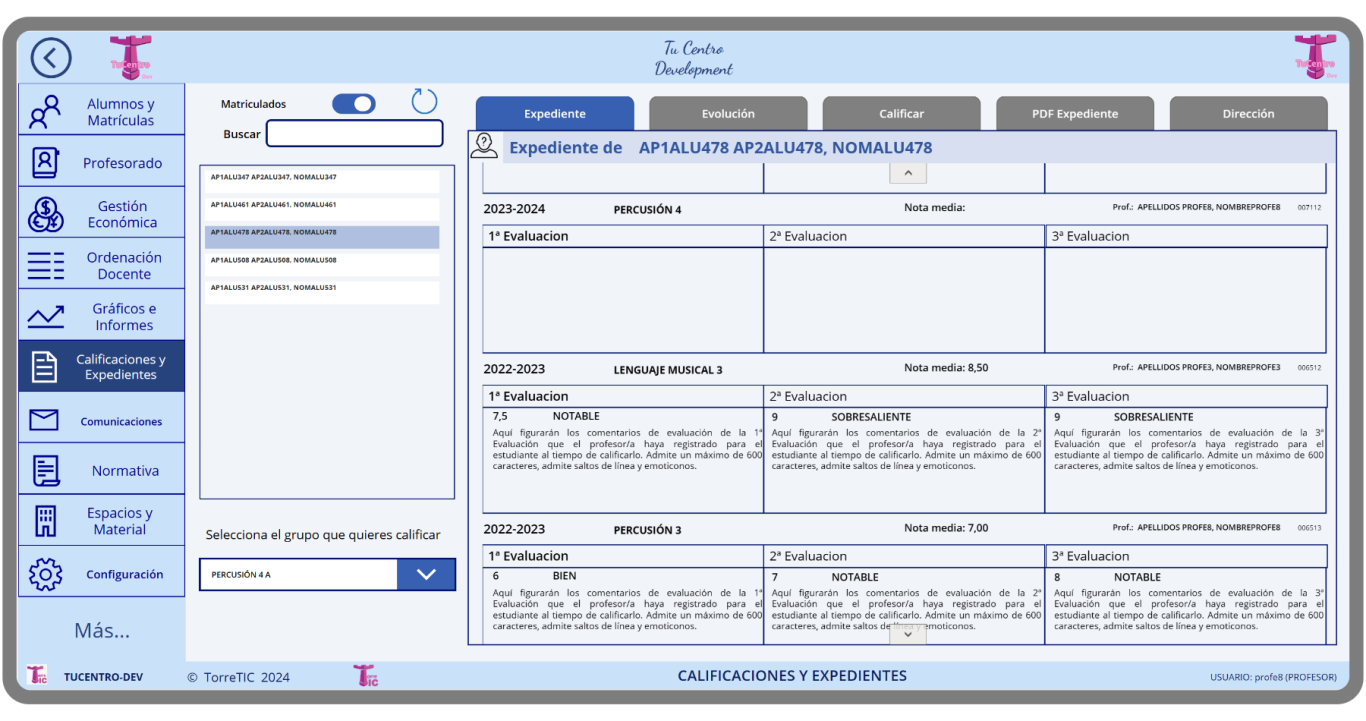1366x721 pixels.
Task: Click the small TuCentro logo in footer
Action: coord(37,676)
